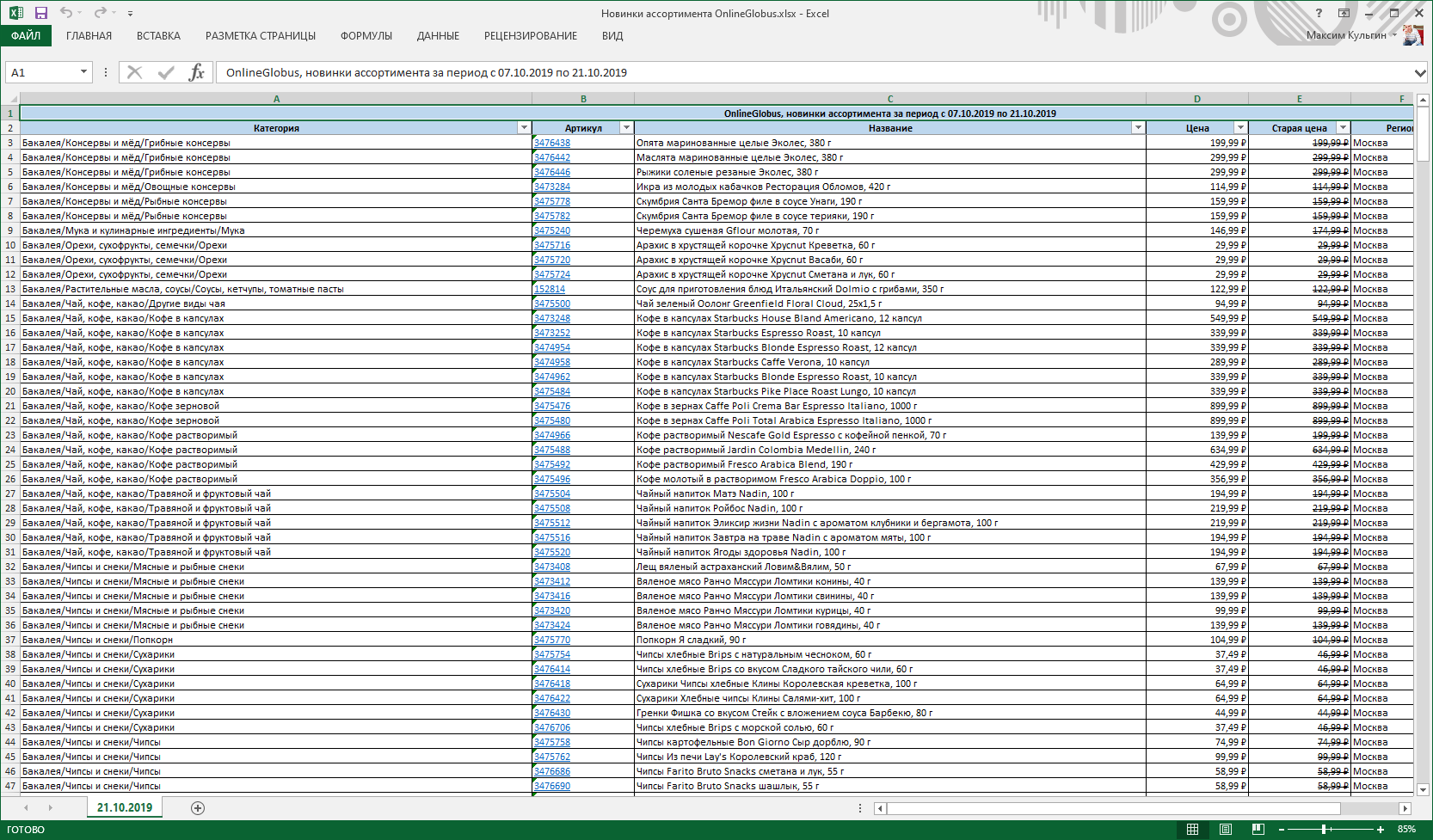Image resolution: width=1433 pixels, height=840 pixels.
Task: Click horizontal scrollbar right arrow
Action: tap(1405, 808)
